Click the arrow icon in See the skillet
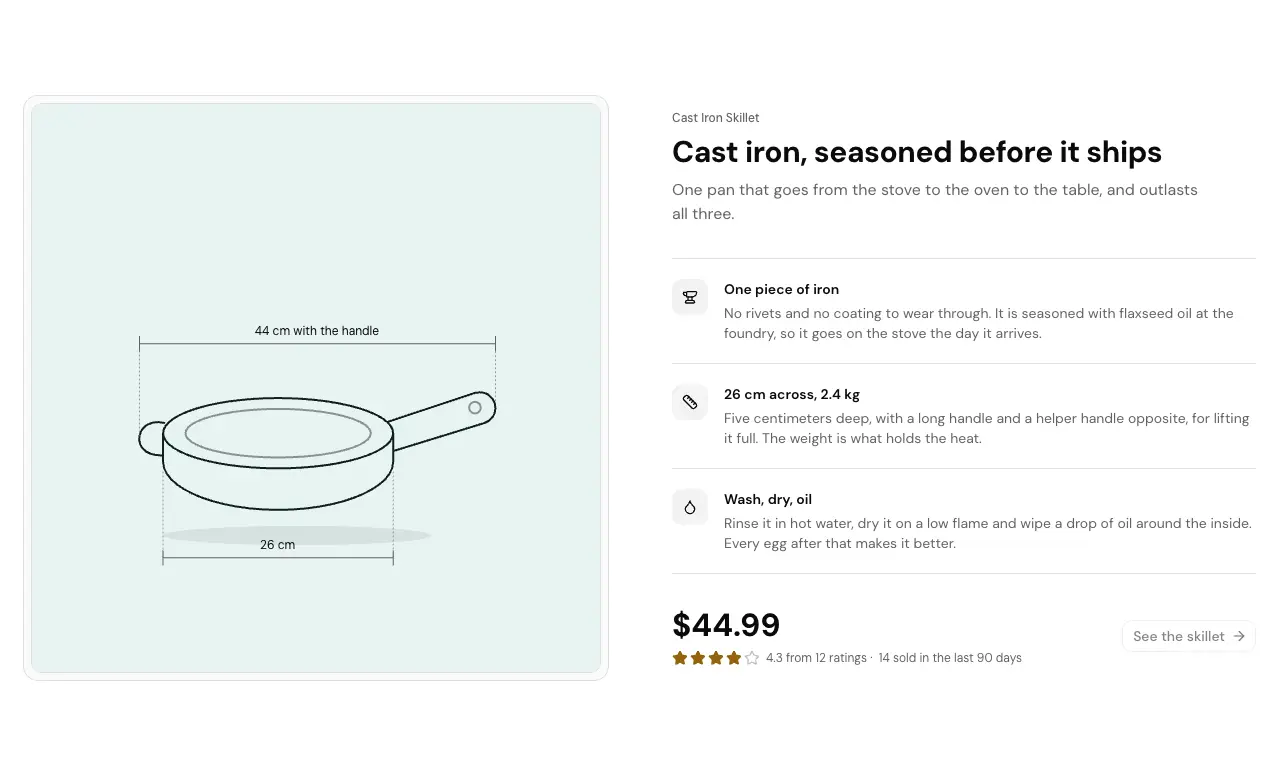Viewport: 1280px width, 776px height. (x=1239, y=636)
